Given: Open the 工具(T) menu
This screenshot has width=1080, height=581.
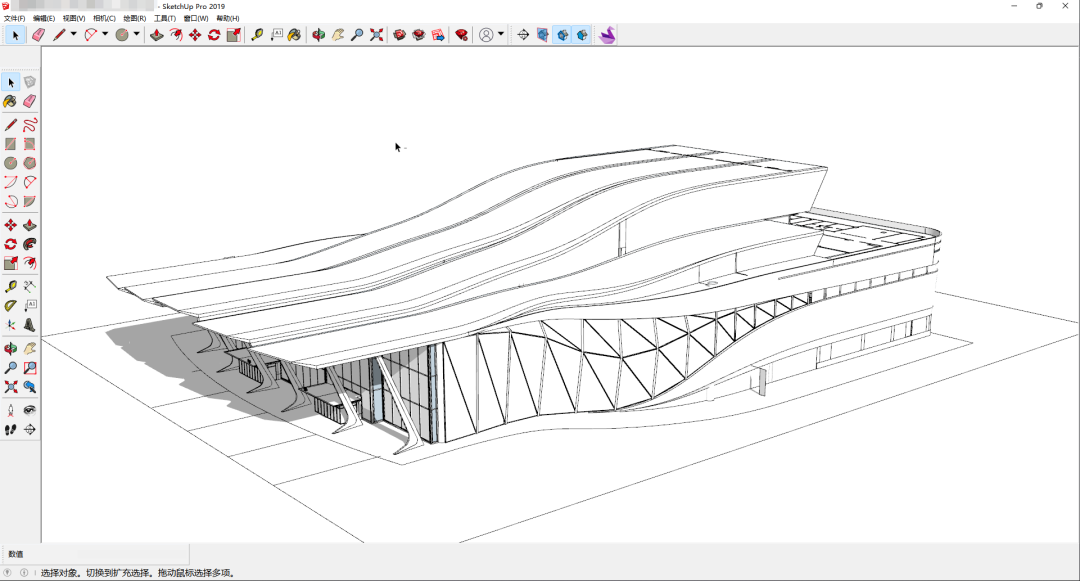Looking at the screenshot, I should (165, 19).
